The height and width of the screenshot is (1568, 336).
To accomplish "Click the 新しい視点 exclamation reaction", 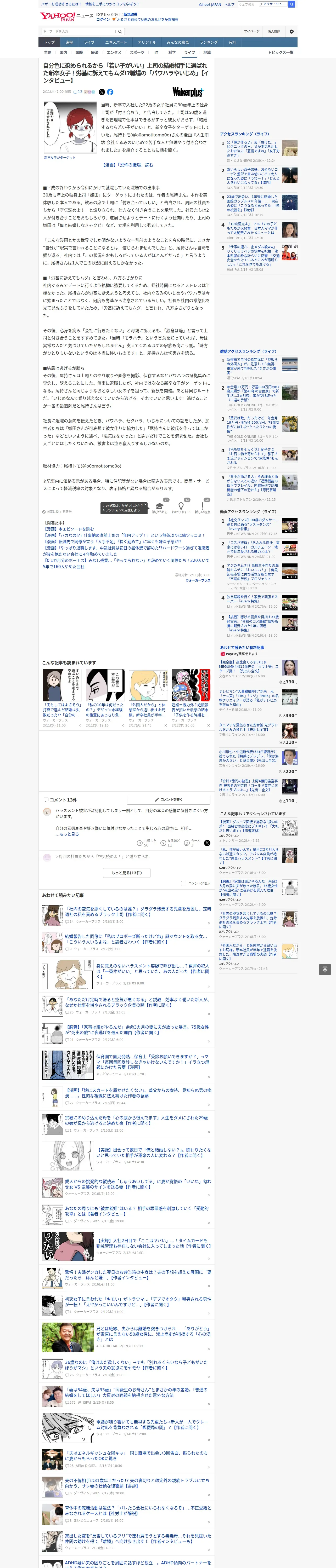I will pyautogui.click(x=203, y=506).
